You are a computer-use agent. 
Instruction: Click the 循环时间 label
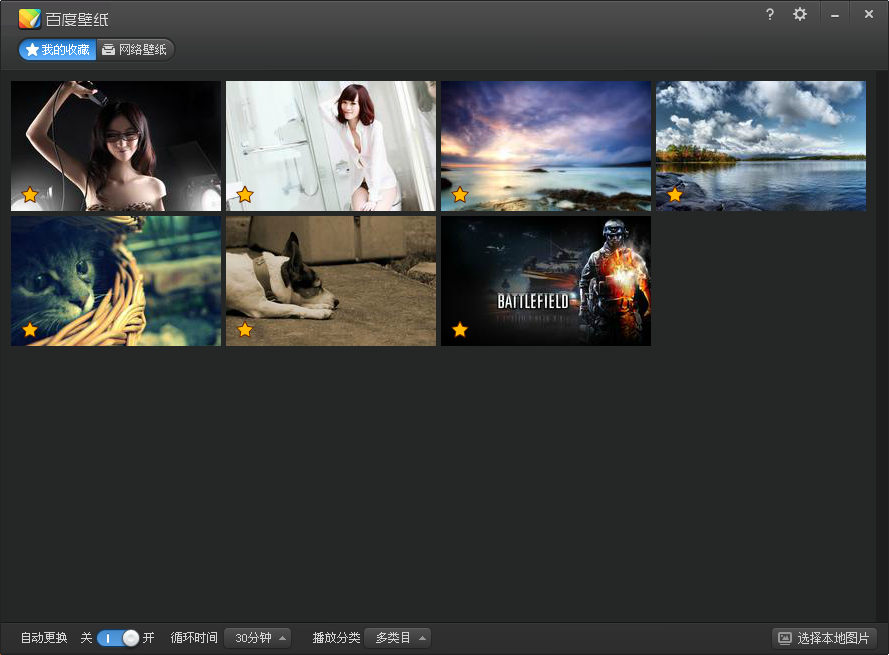coord(194,638)
